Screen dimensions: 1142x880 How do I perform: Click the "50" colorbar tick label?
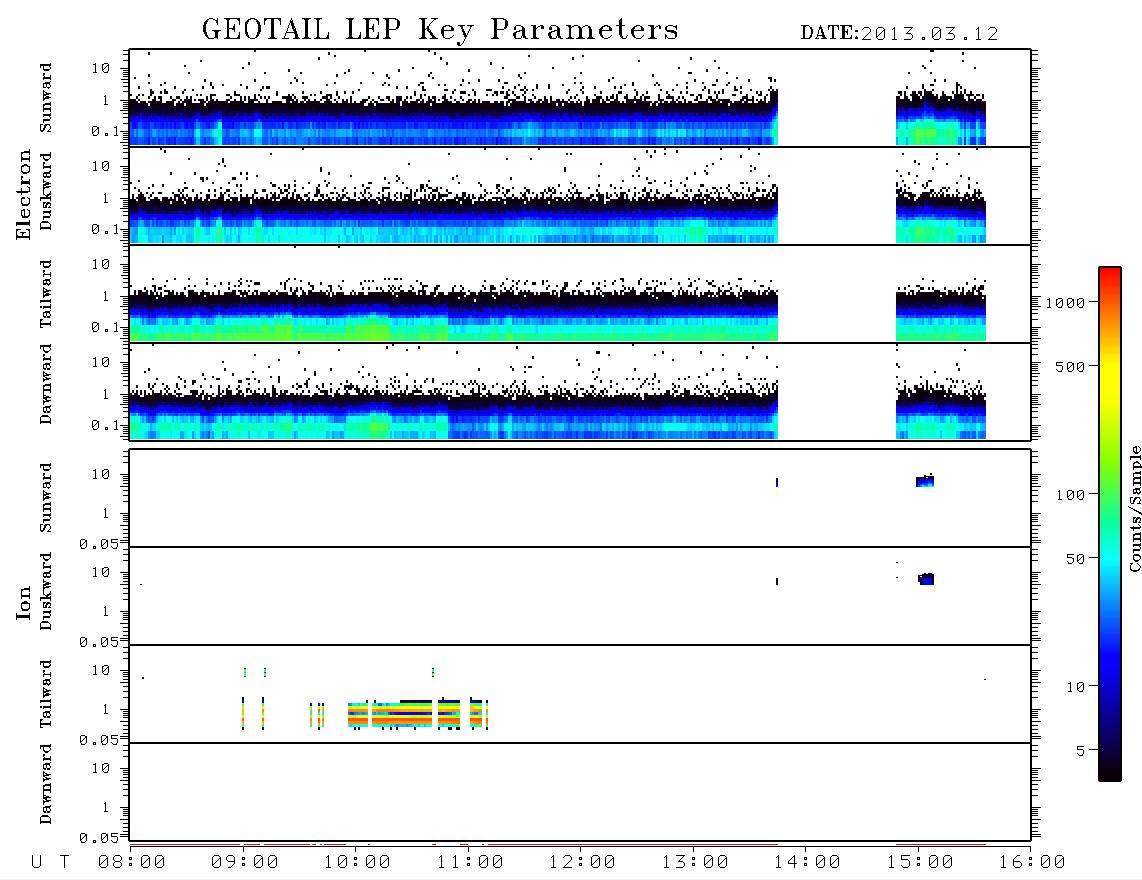[x=1076, y=559]
